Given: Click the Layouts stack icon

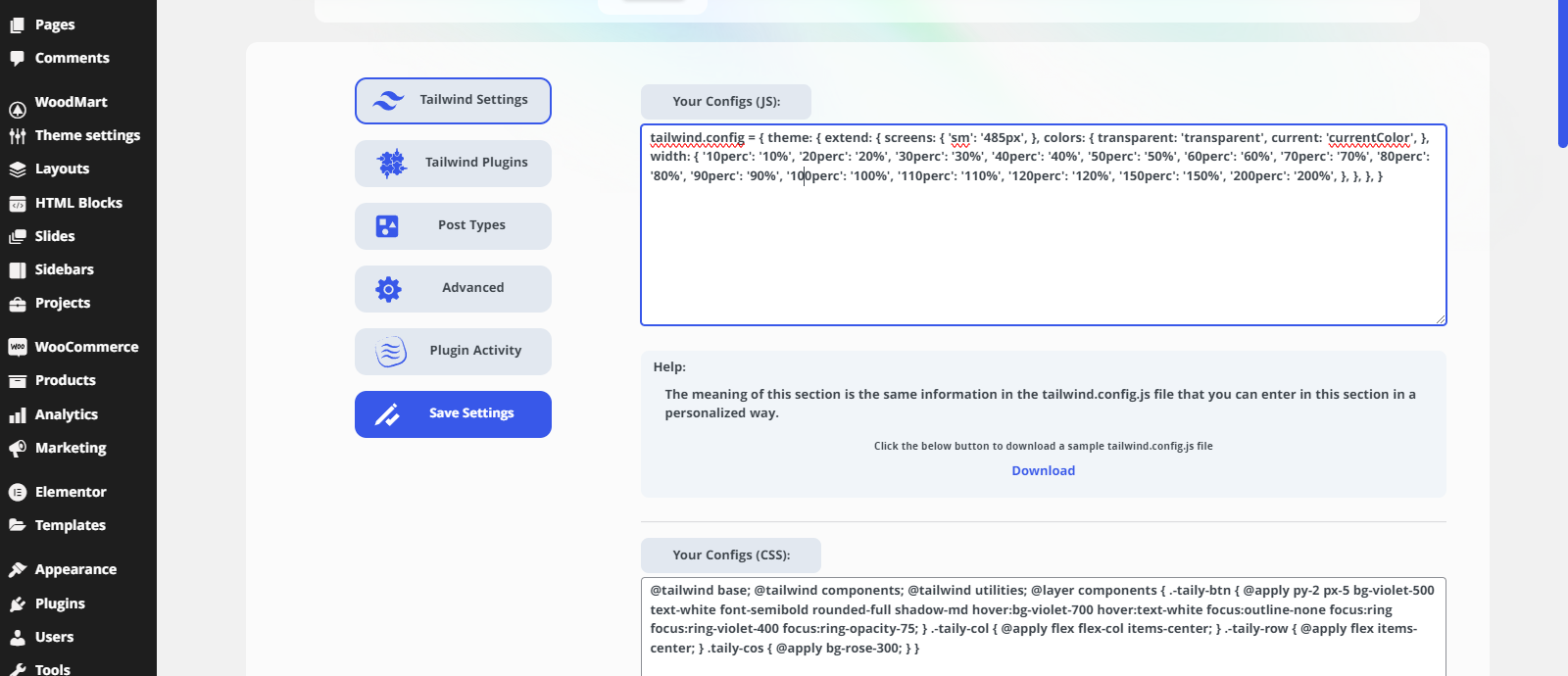Looking at the screenshot, I should [17, 169].
